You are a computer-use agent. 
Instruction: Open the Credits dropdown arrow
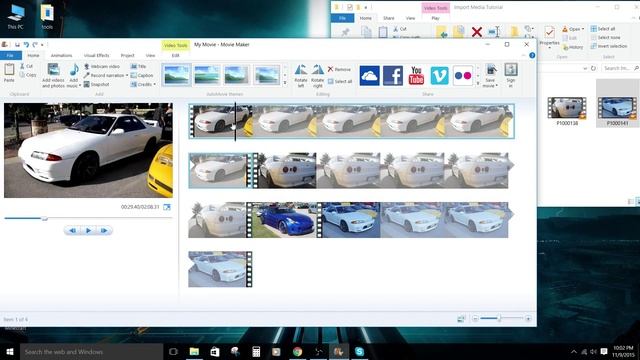(x=154, y=84)
